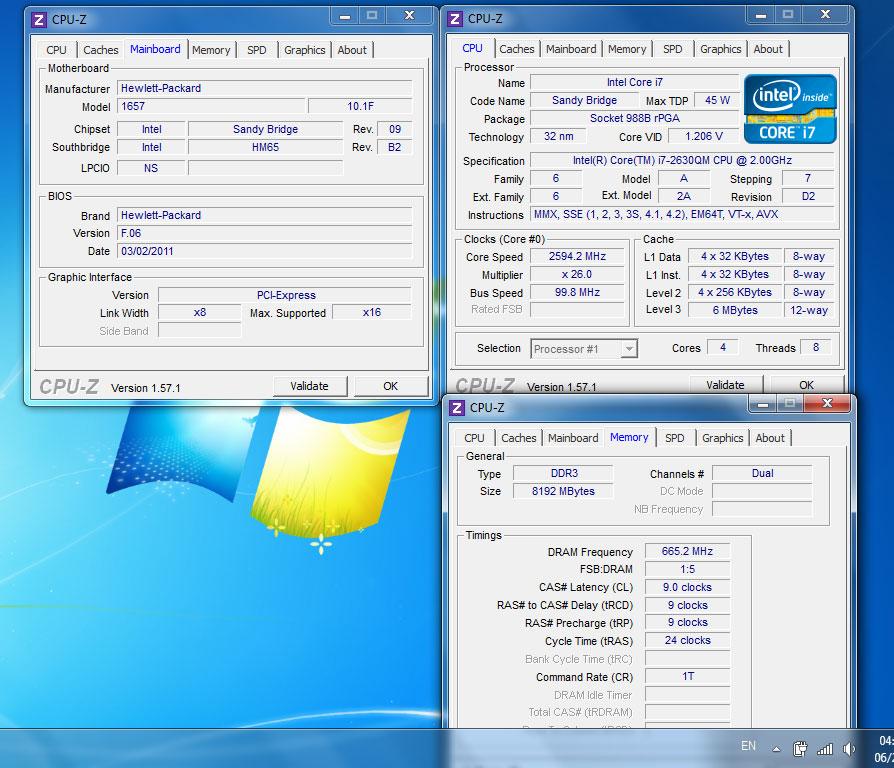Click the memory Type DDR3 value
The image size is (894, 768).
563,473
